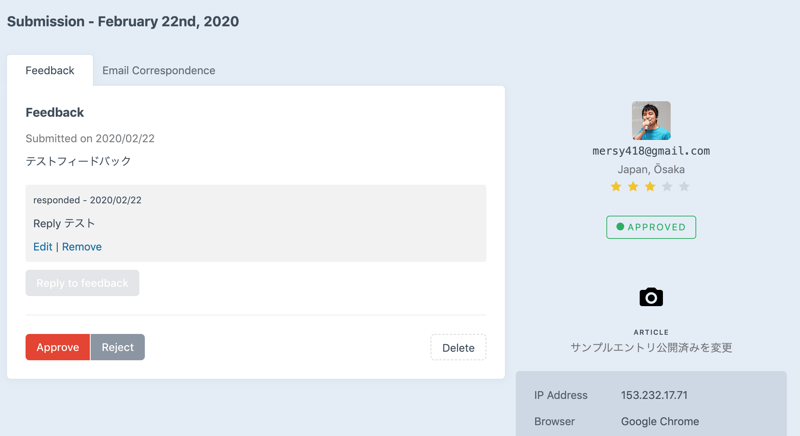Screen dimensions: 800x436
Task: Click the submitter's avatar photo
Action: (651, 121)
